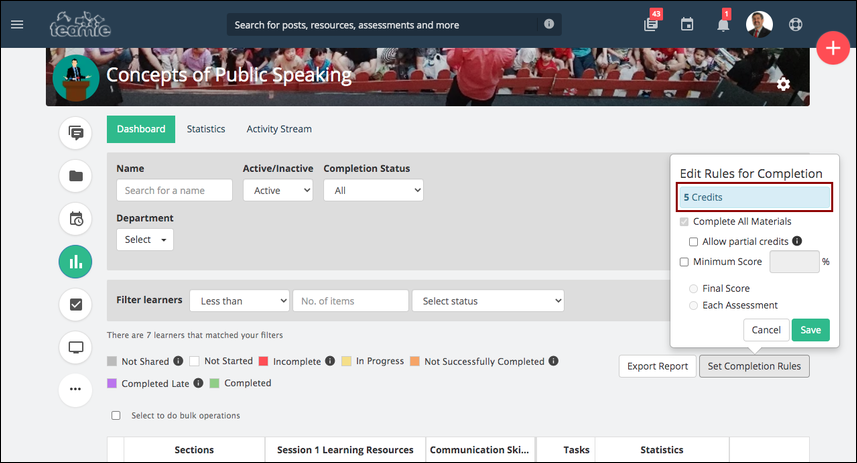Switch to the Activity Stream tab

[279, 129]
